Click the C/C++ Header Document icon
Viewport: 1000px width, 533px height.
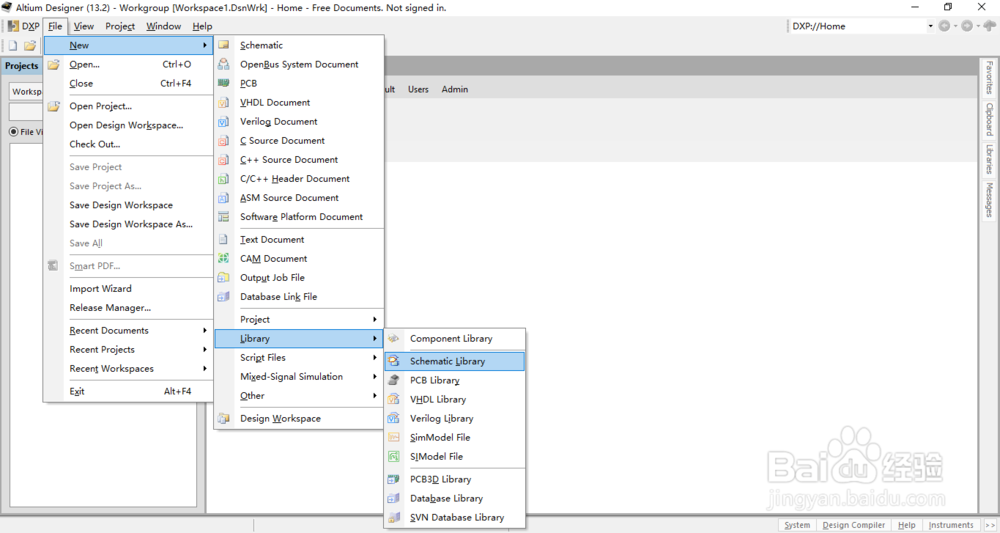point(223,179)
